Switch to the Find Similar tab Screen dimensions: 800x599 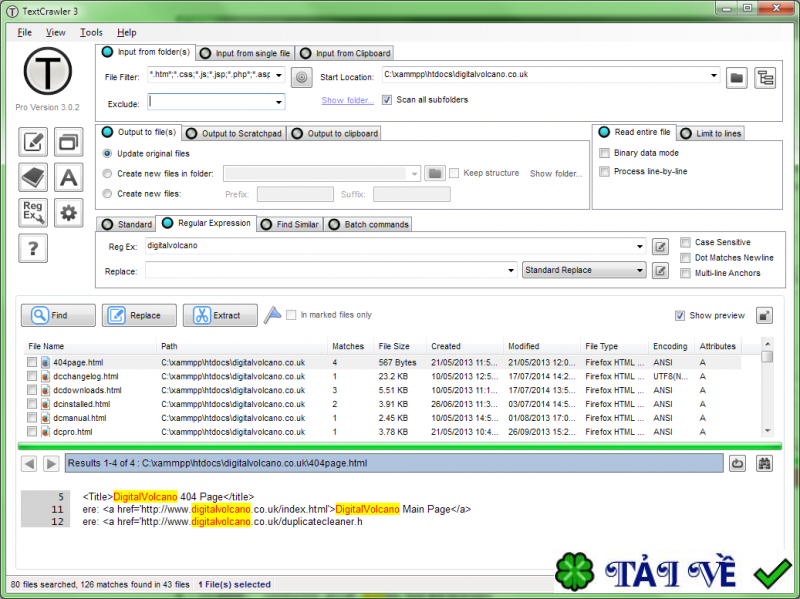point(295,224)
